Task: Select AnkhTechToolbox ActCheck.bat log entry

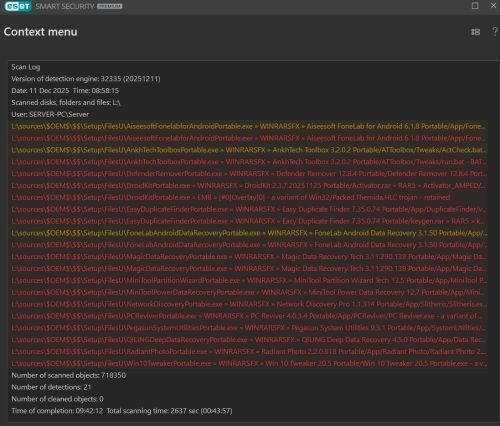Action: (248, 150)
